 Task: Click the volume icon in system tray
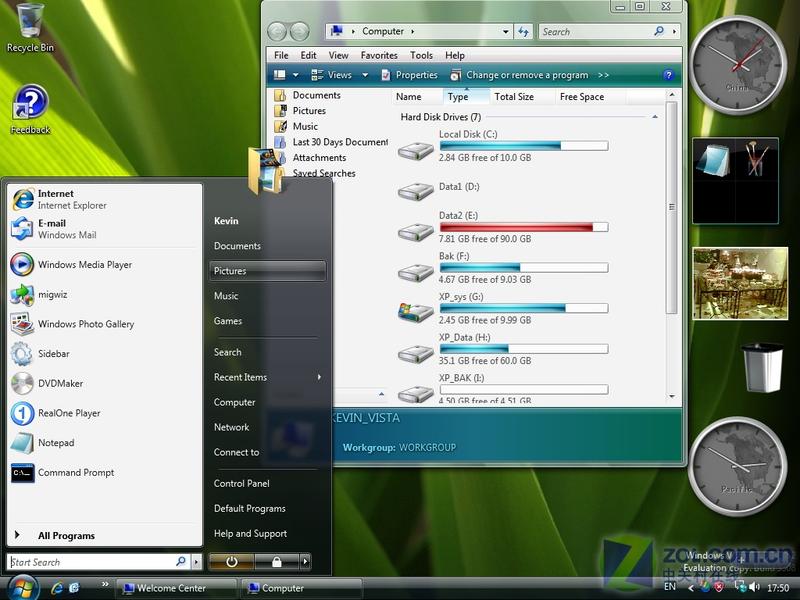coord(755,587)
